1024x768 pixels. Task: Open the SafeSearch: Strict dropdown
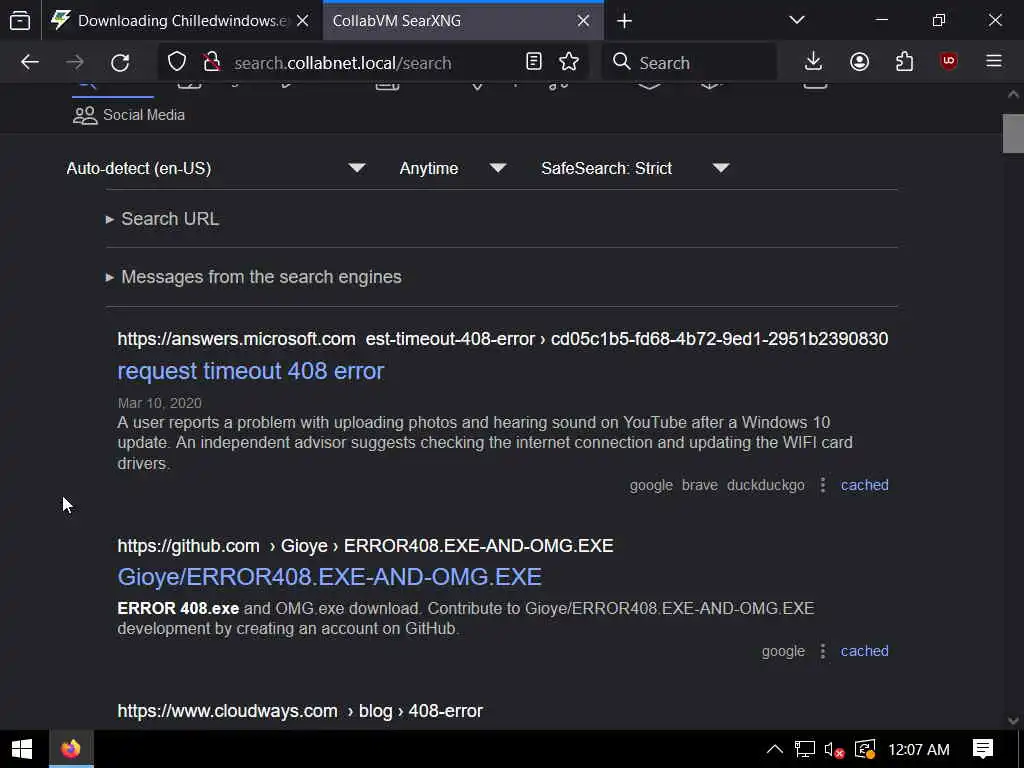click(635, 168)
